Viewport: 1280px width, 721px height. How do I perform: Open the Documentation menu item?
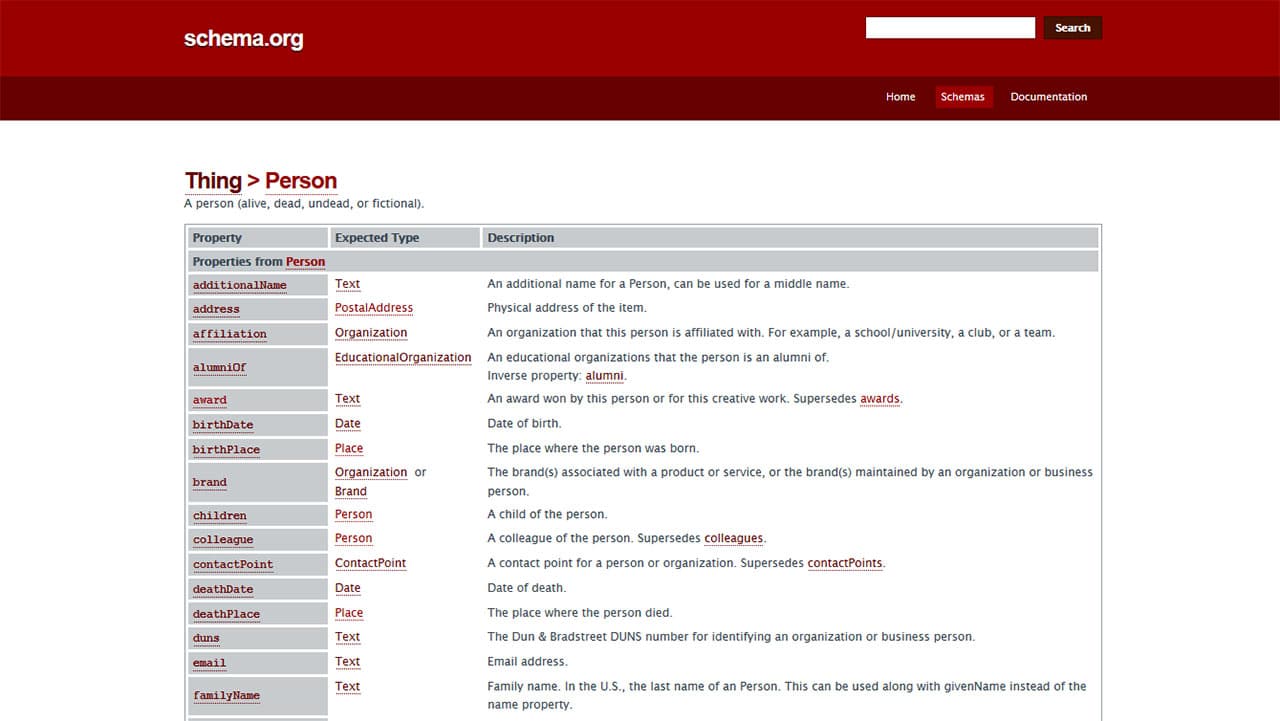point(1048,97)
